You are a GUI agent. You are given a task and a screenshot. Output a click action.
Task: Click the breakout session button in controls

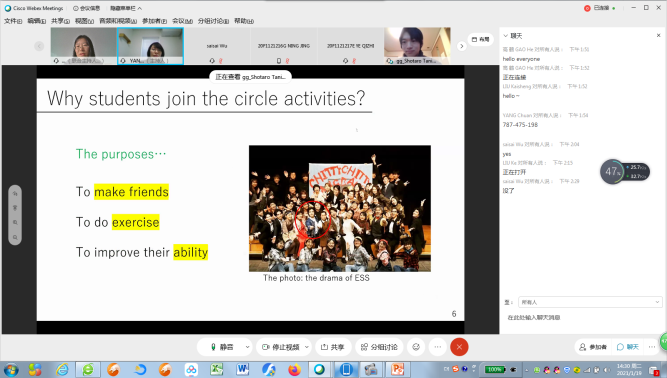tap(379, 347)
